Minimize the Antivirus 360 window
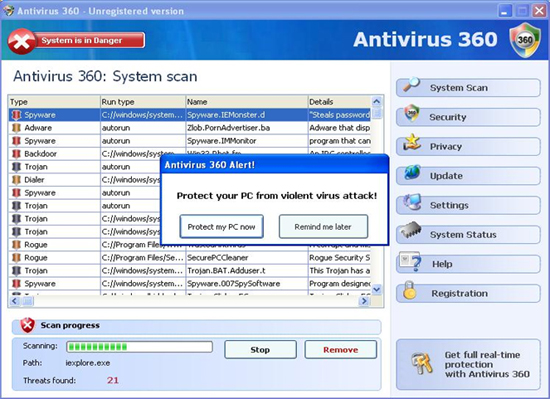This screenshot has height=399, width=550. pyautogui.click(x=504, y=11)
